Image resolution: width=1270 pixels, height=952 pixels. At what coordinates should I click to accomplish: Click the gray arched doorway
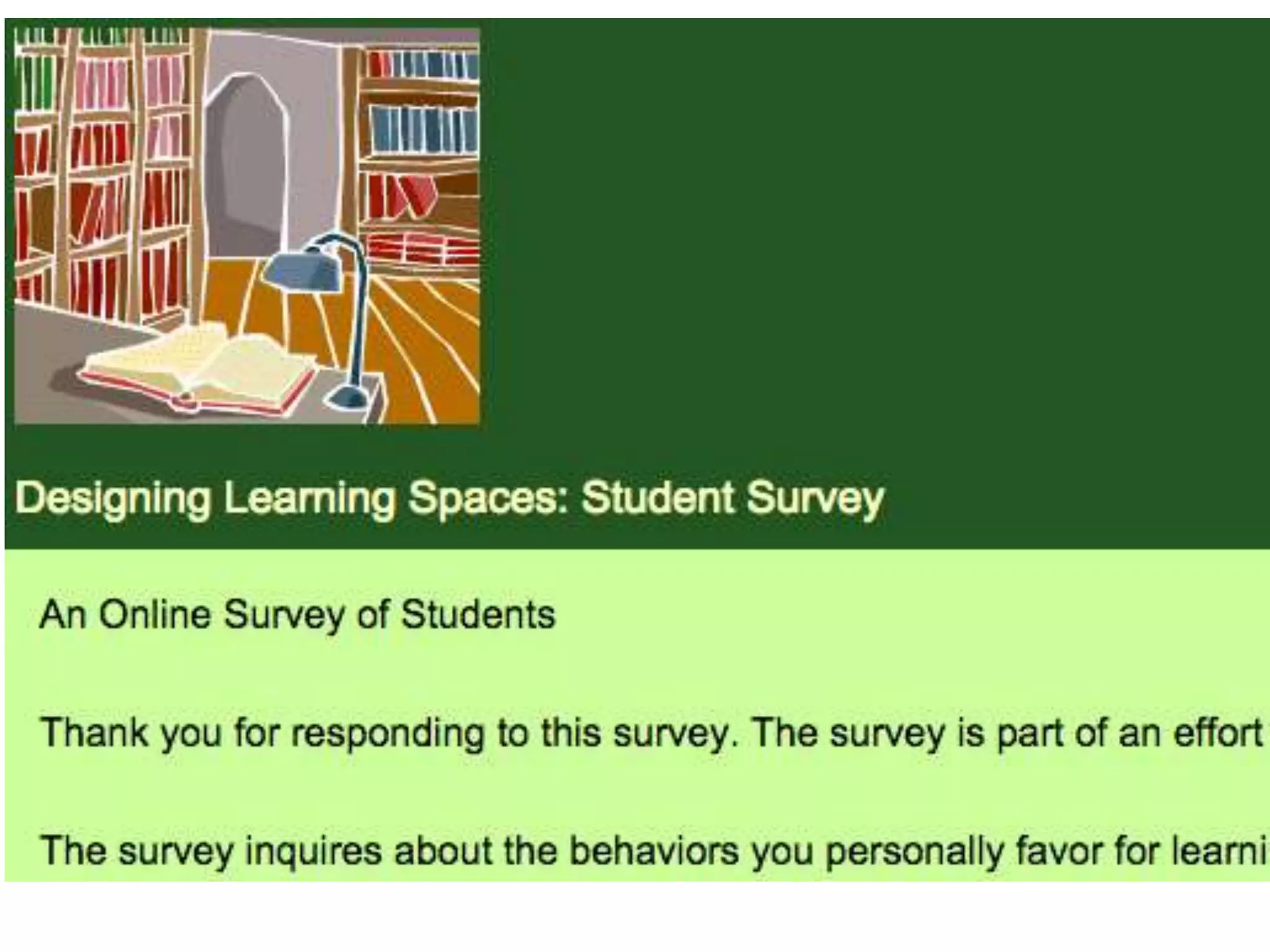[246, 164]
